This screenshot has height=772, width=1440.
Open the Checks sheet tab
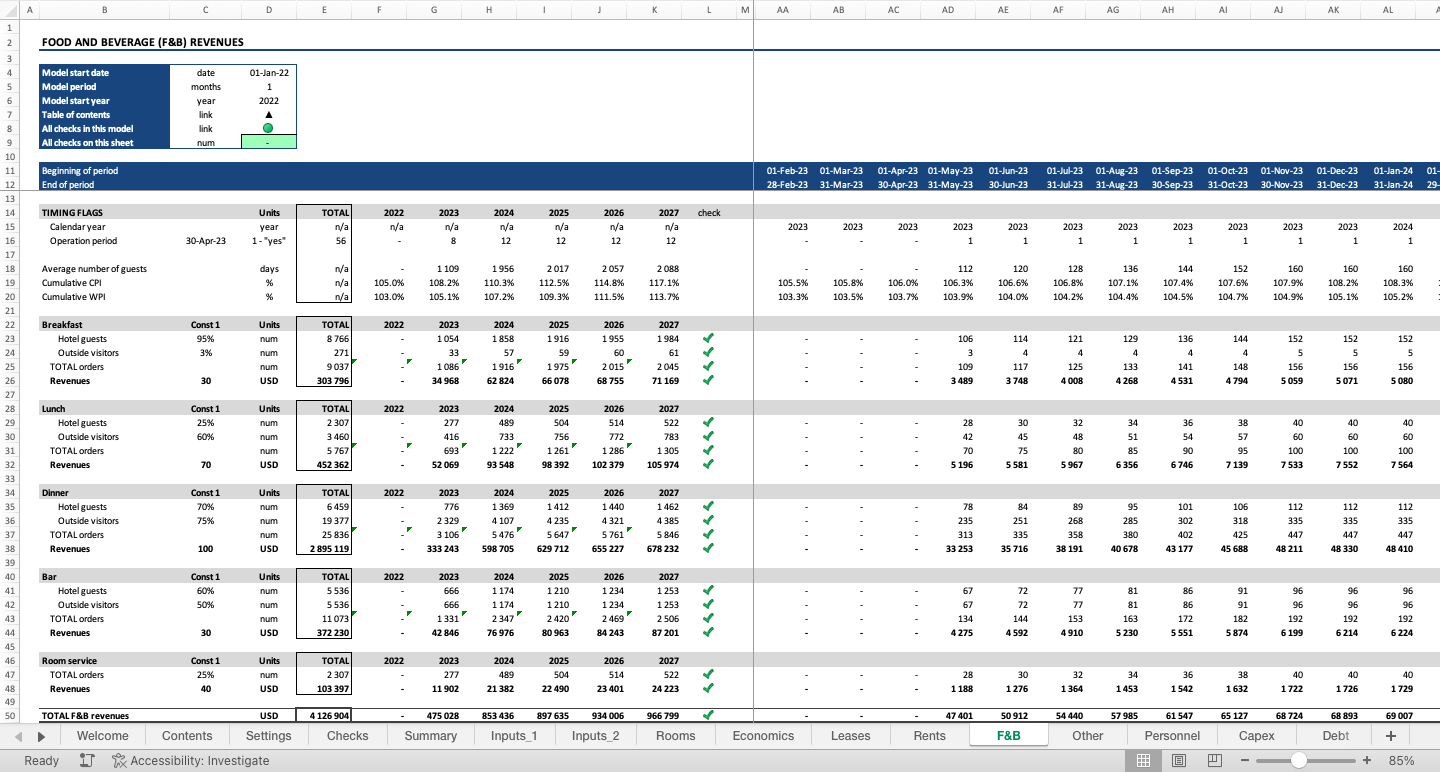(346, 735)
